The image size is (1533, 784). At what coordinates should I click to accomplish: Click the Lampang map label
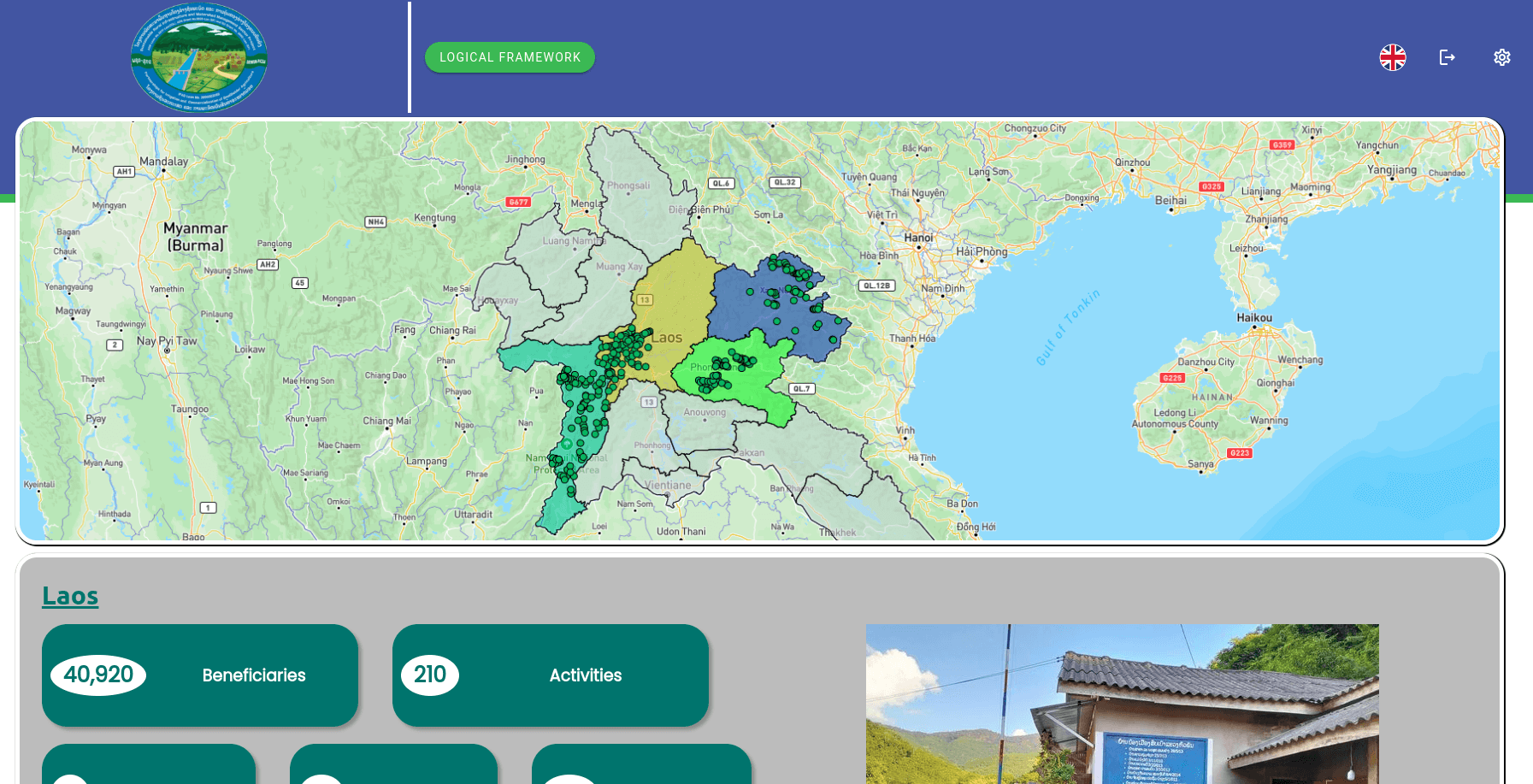click(x=427, y=462)
